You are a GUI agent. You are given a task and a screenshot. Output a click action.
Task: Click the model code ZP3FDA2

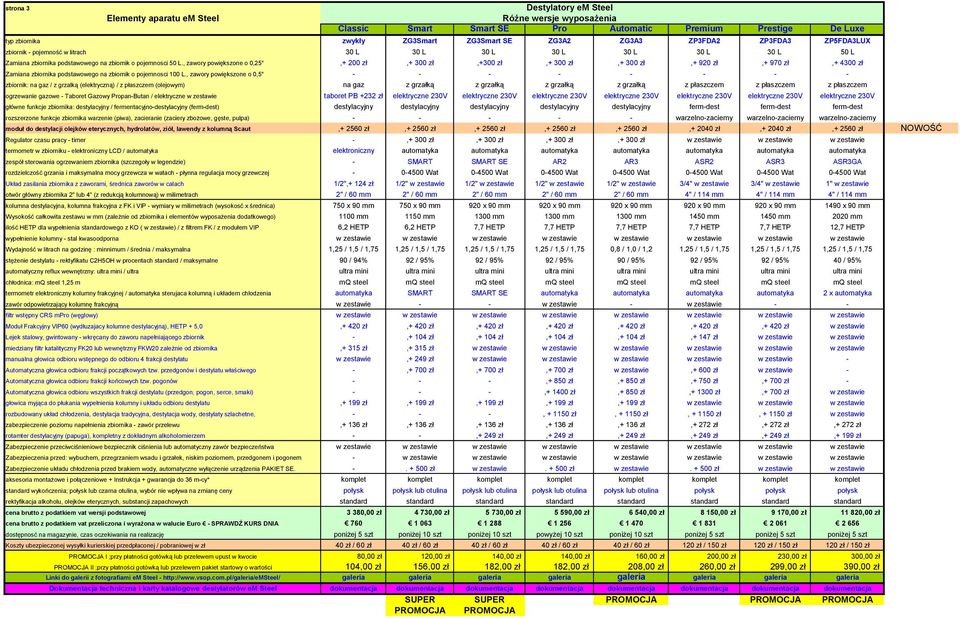point(704,41)
